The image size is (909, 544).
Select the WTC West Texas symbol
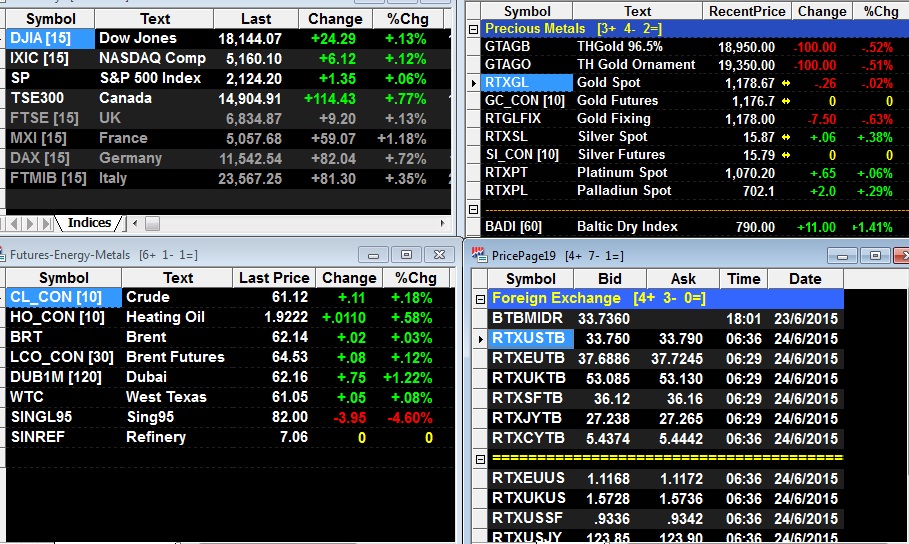(63, 397)
